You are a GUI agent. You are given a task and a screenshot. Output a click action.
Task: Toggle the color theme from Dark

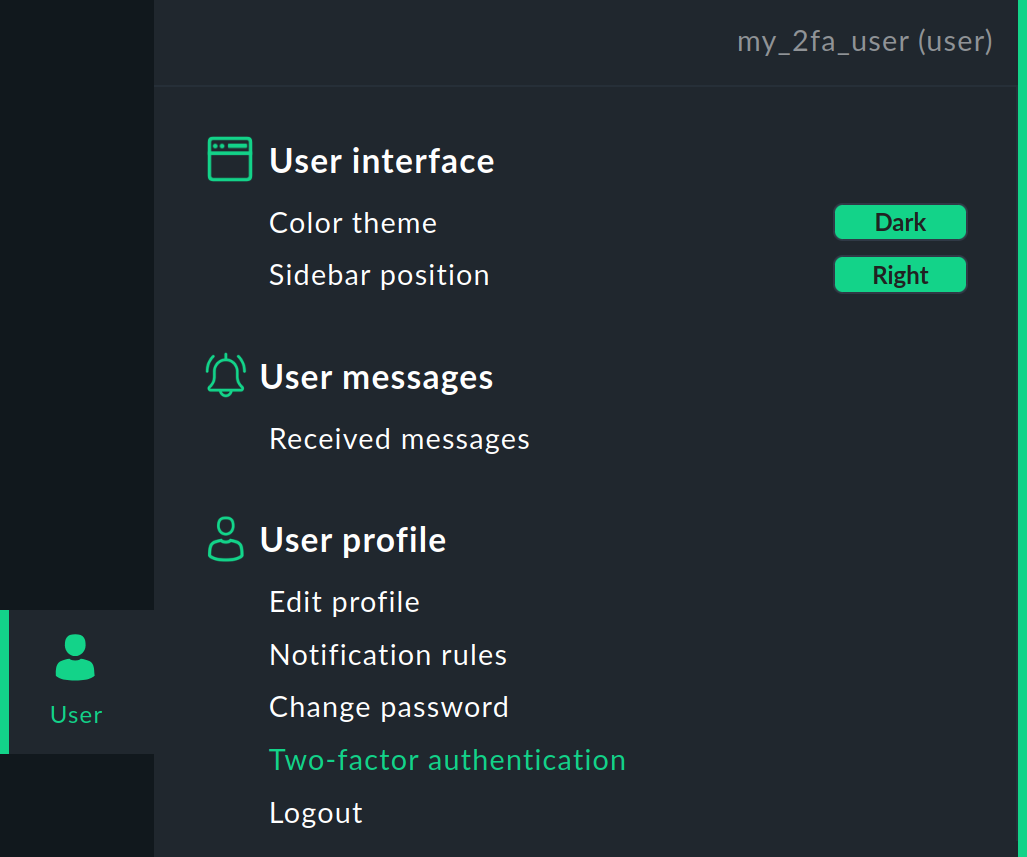[899, 222]
